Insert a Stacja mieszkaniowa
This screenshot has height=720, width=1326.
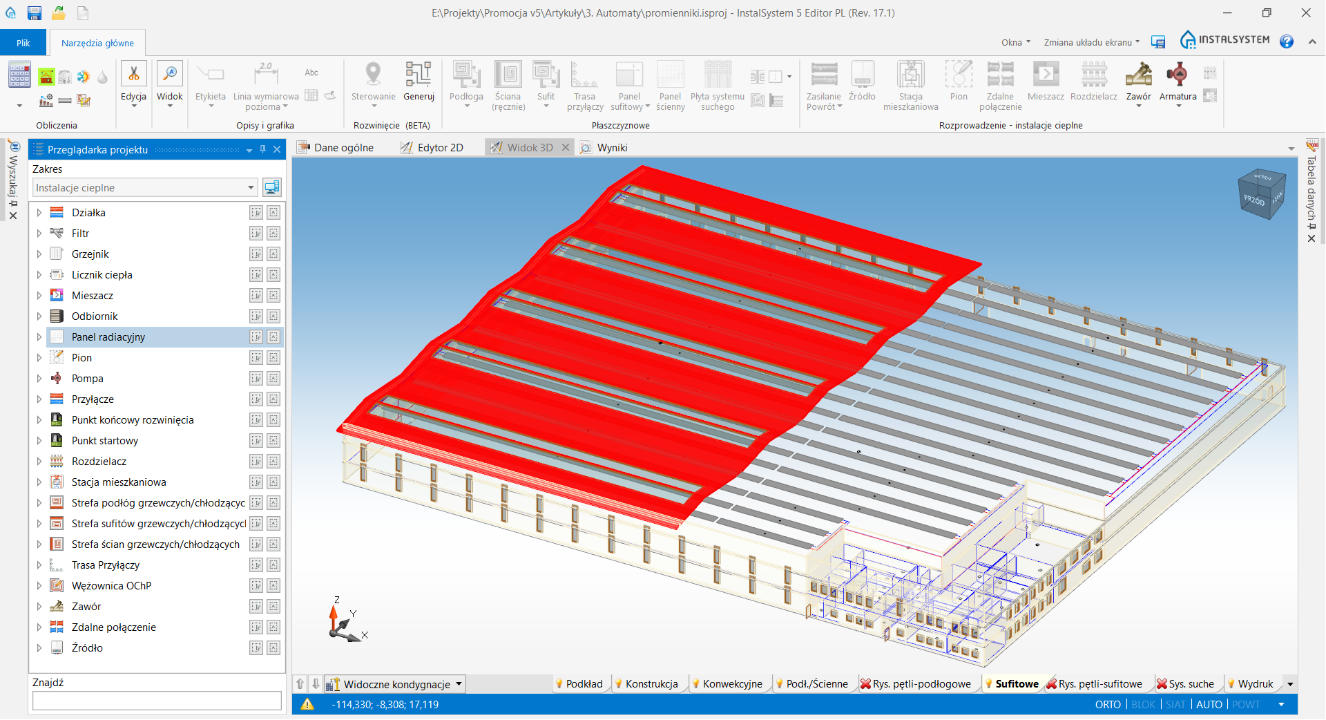(911, 85)
